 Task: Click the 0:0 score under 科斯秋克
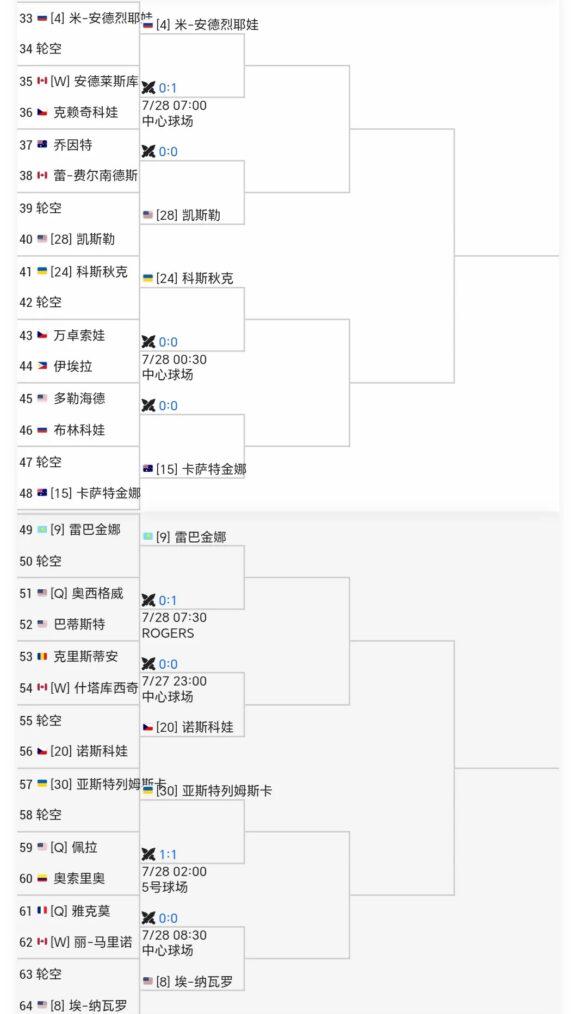(x=167, y=341)
